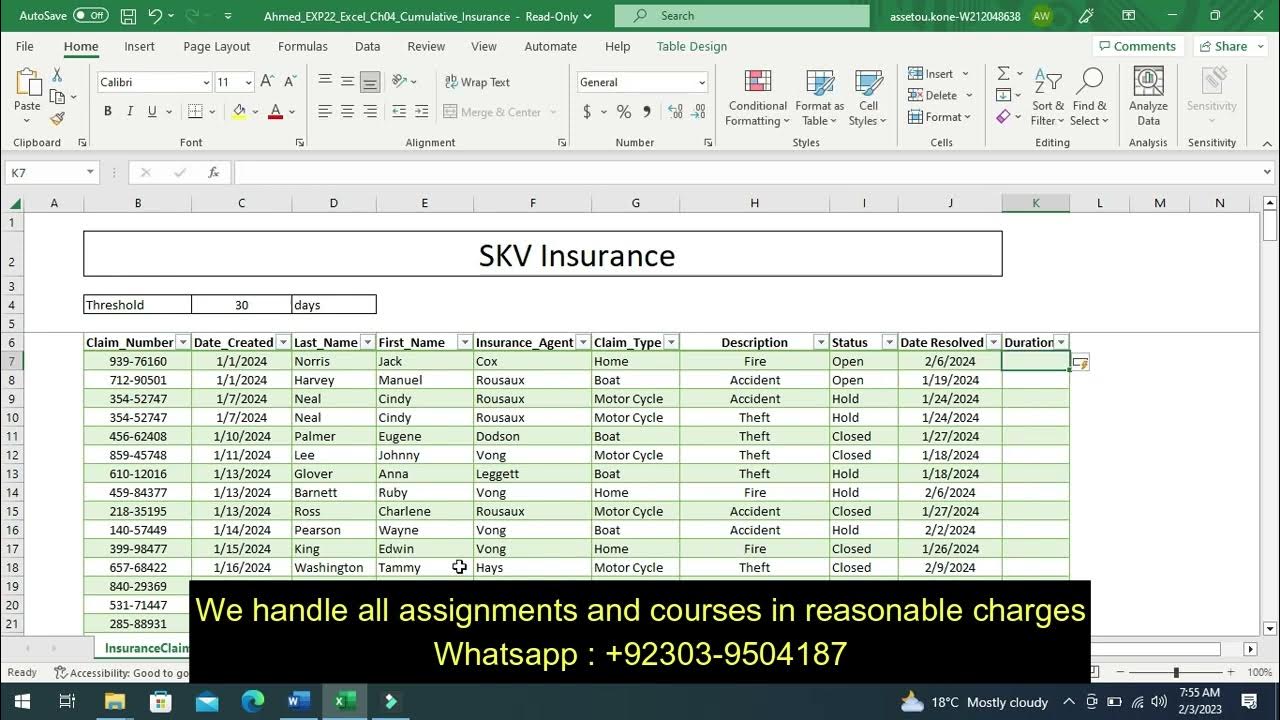
Task: Click the Align Right icon
Action: coord(370,112)
